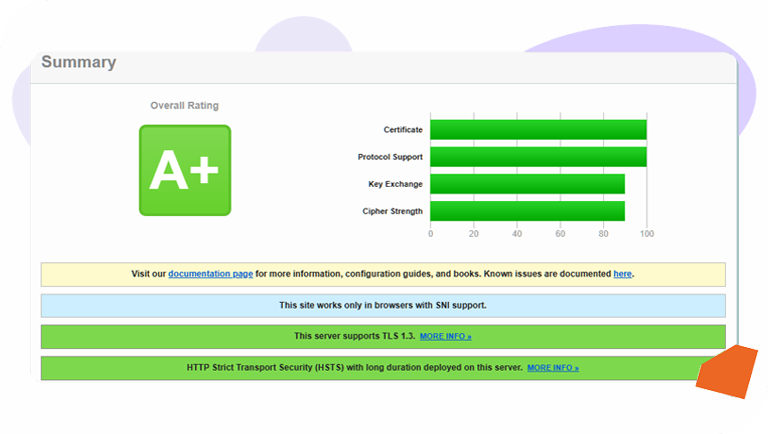This screenshot has height=434, width=768.
Task: Click the 'here' known issues link
Action: 622,274
